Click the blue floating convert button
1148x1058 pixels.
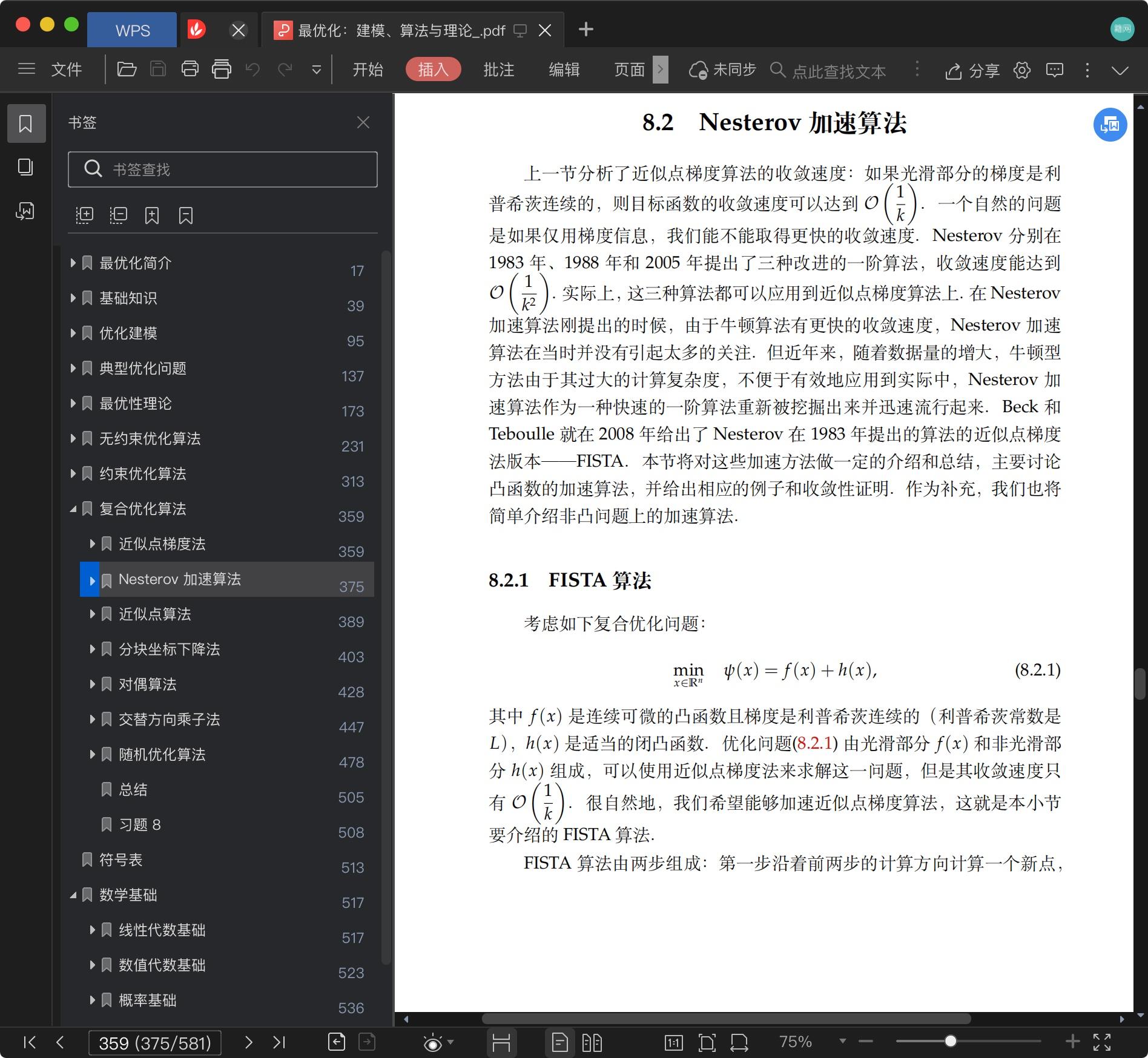click(x=1110, y=125)
